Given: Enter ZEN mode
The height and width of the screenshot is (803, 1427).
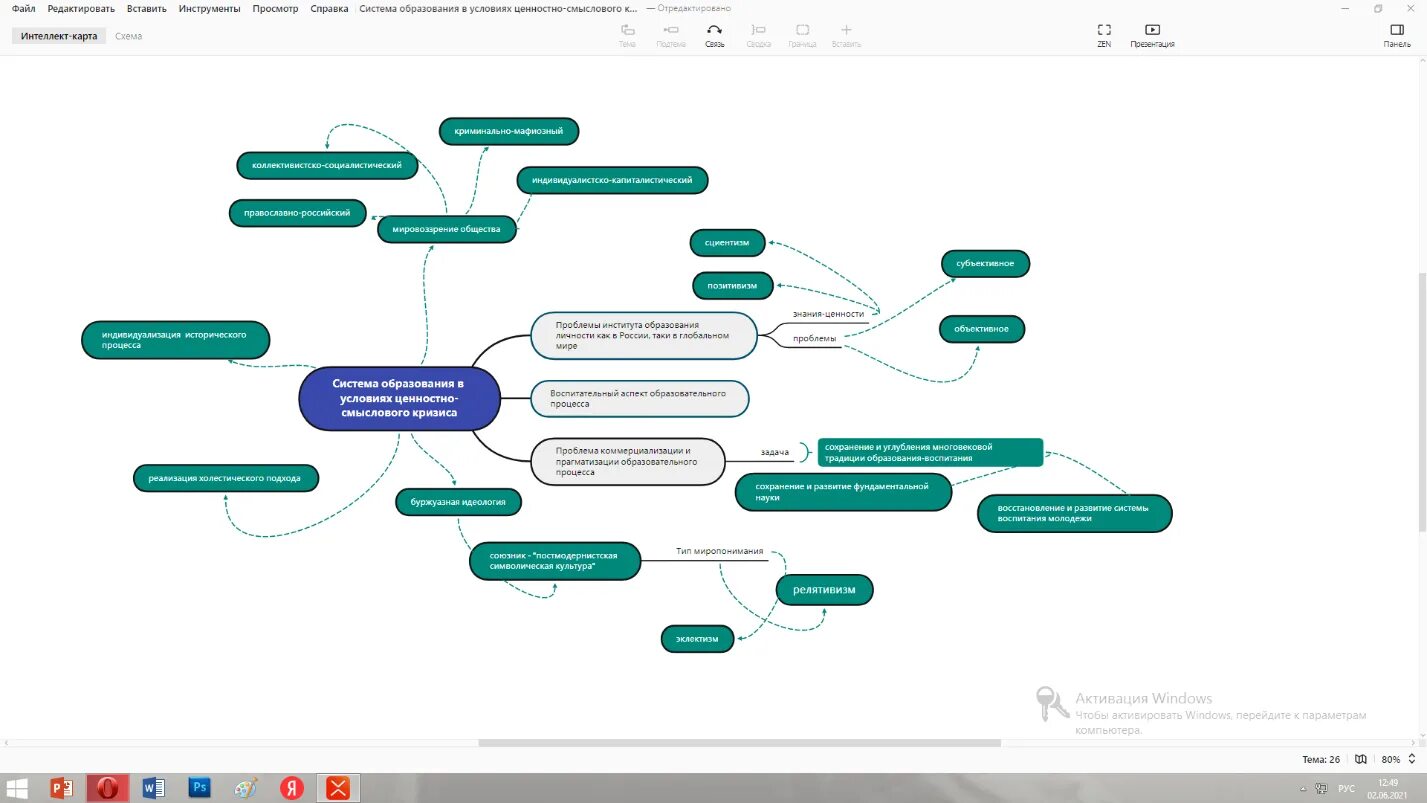Looking at the screenshot, I should [x=1104, y=36].
